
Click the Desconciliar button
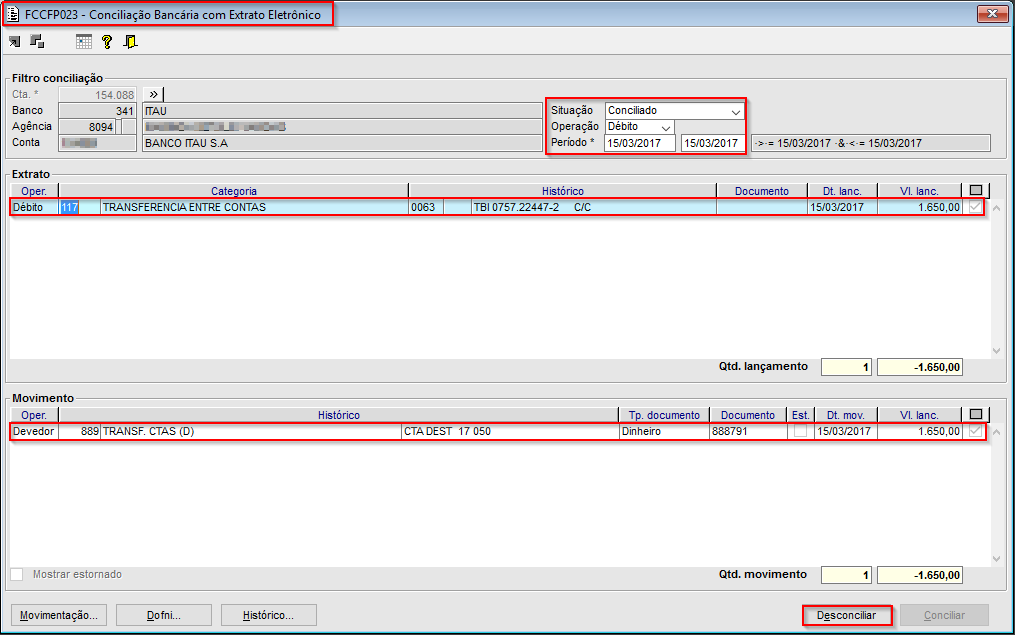pos(847,615)
